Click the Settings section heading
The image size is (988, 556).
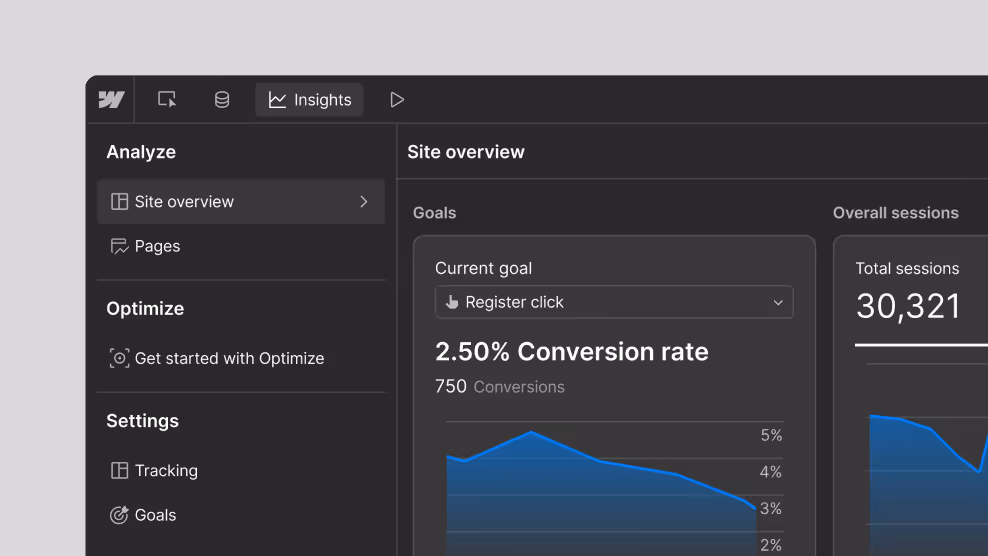click(142, 420)
